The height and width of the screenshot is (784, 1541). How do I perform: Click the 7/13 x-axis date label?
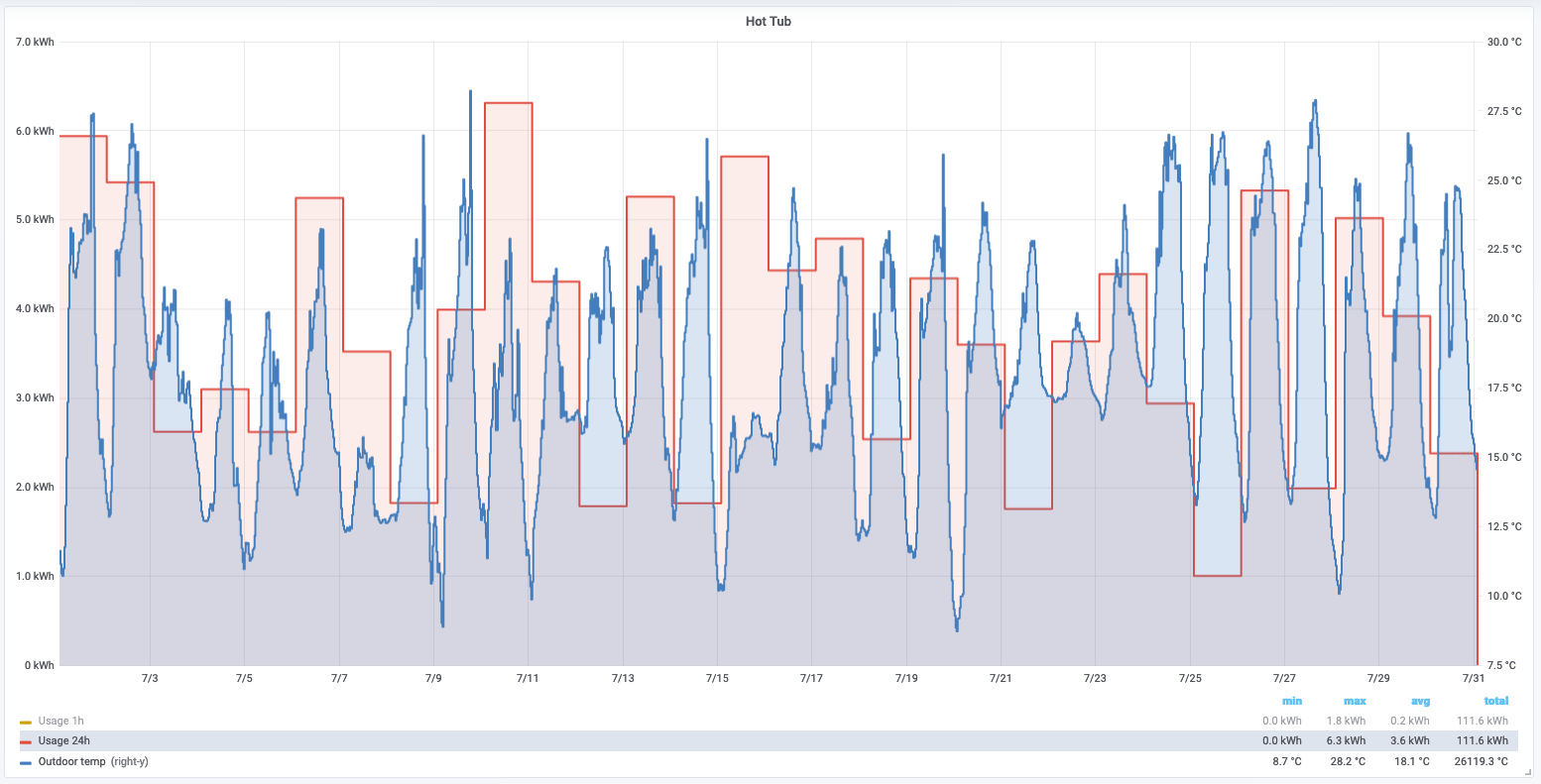pyautogui.click(x=623, y=678)
